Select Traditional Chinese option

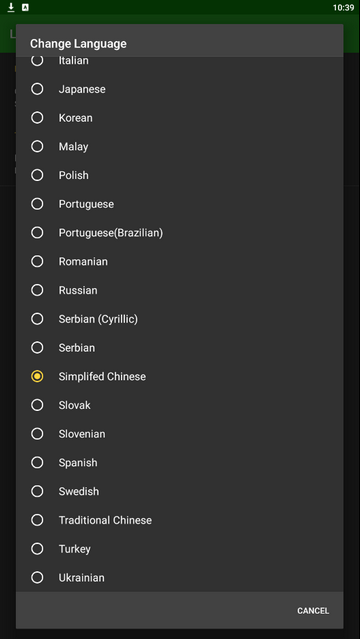pos(179,520)
